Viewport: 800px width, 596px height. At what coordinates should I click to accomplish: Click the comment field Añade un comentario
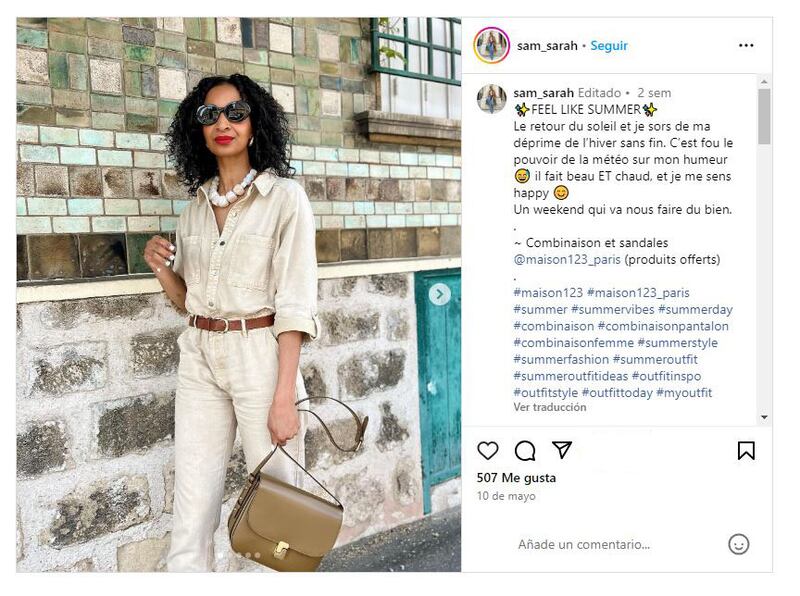point(584,544)
